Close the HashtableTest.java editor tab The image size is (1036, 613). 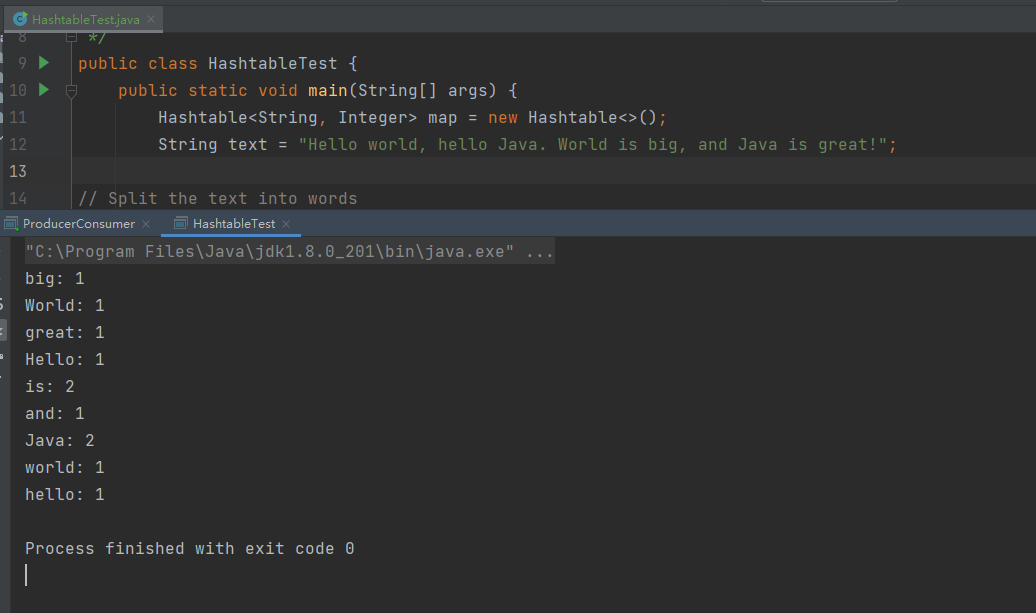(151, 19)
